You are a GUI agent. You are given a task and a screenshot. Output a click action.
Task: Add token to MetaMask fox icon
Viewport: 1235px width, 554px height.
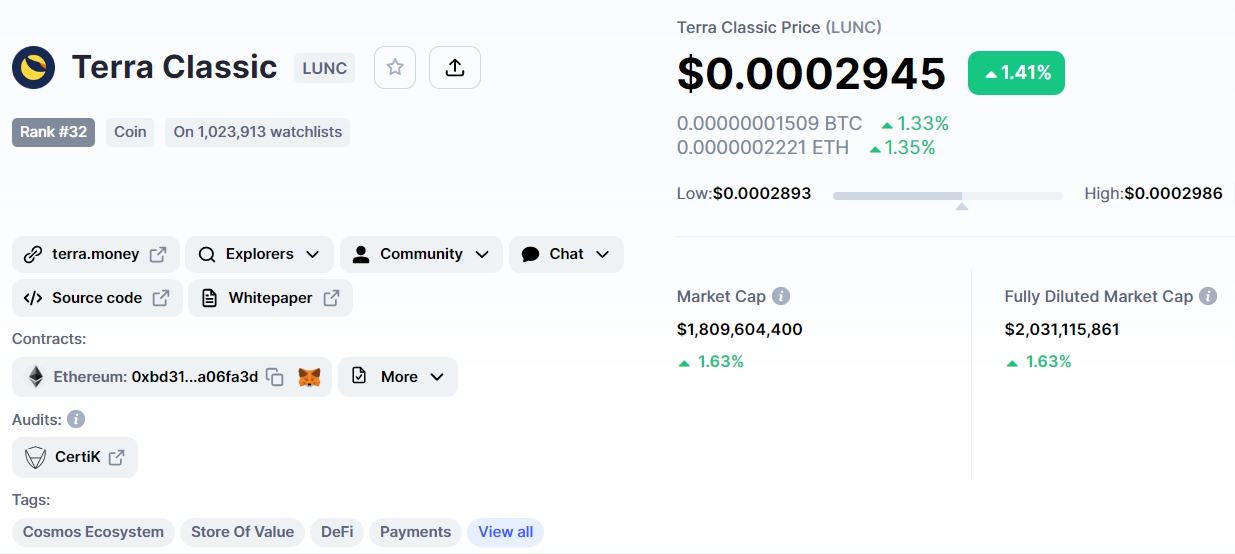[309, 377]
